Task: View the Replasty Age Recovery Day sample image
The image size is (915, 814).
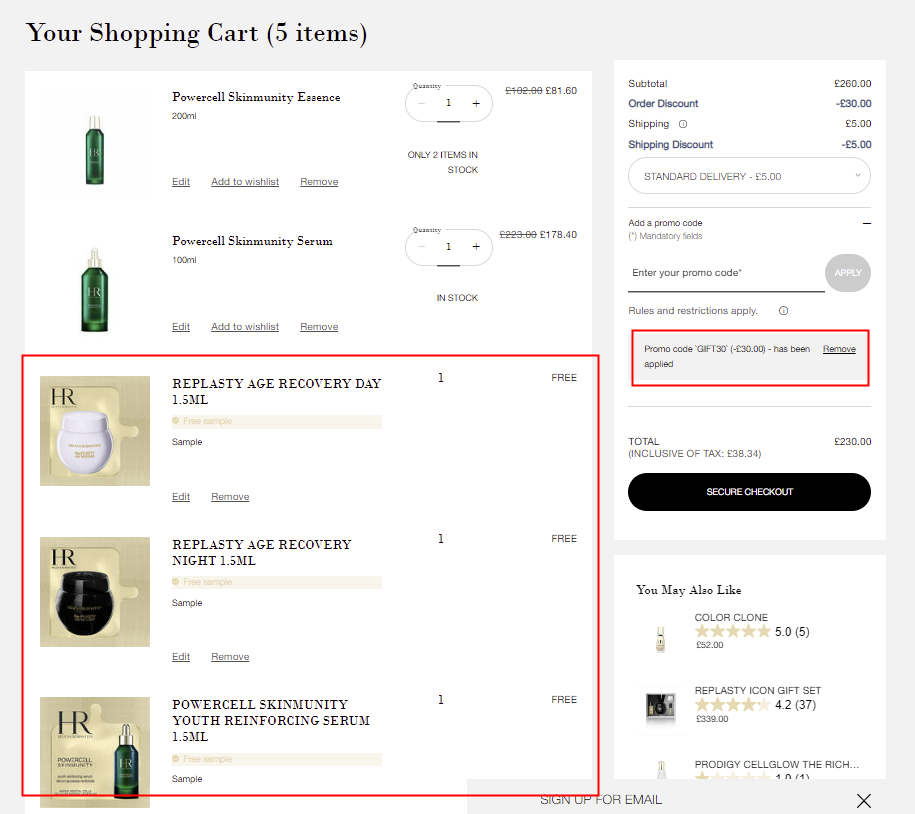Action: pyautogui.click(x=95, y=431)
